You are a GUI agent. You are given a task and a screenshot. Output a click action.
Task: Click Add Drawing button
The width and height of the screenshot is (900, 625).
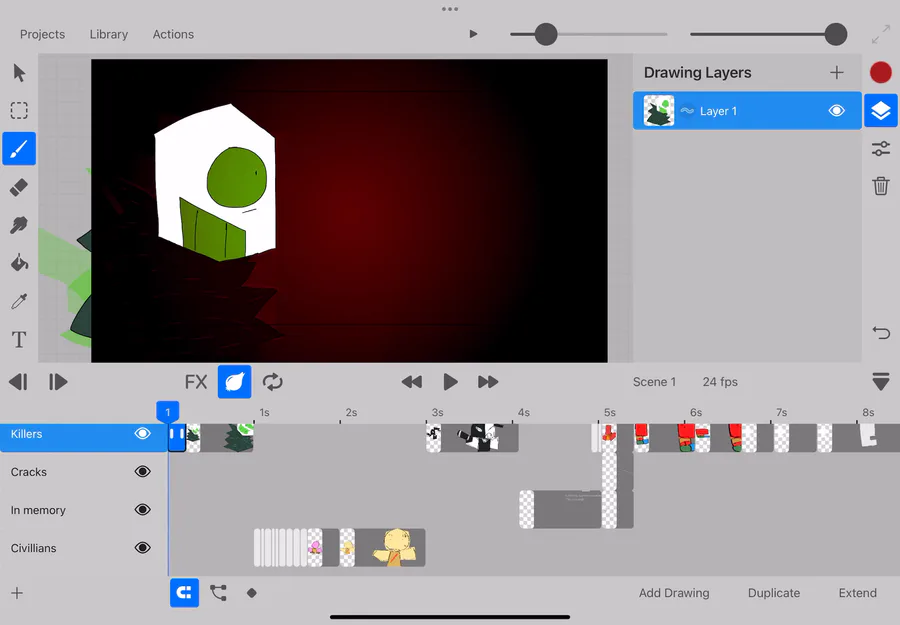pyautogui.click(x=674, y=593)
